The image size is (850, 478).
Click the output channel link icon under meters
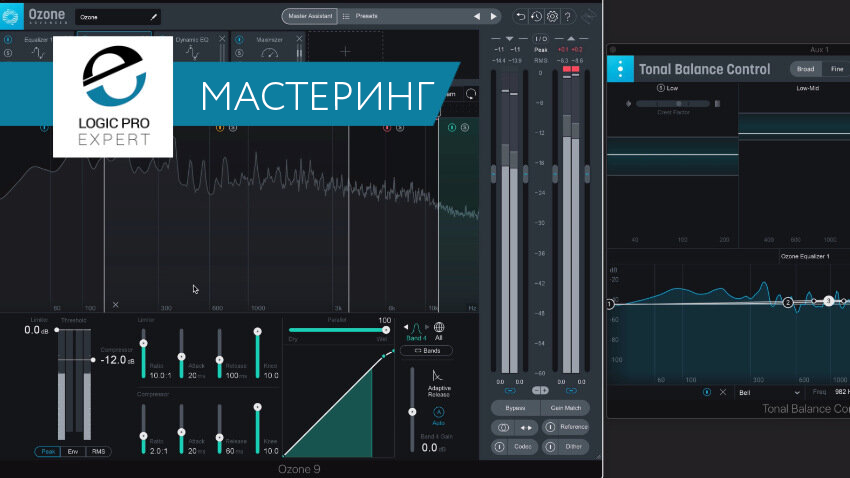[x=571, y=390]
